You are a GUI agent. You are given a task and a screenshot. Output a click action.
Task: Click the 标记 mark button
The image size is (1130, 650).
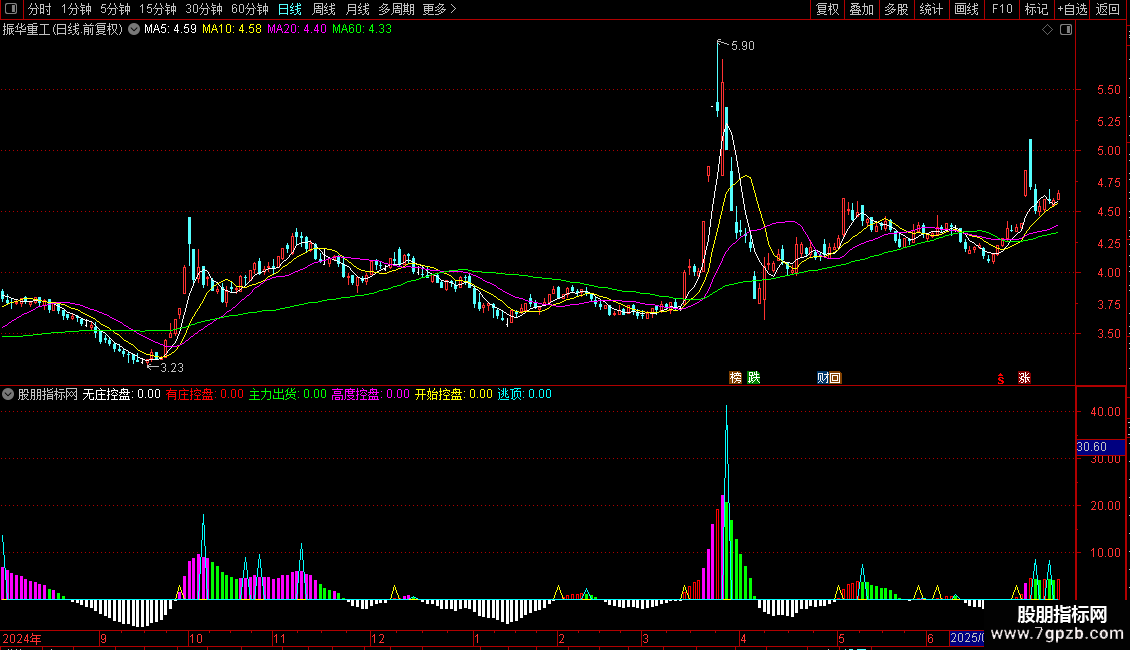(1036, 9)
